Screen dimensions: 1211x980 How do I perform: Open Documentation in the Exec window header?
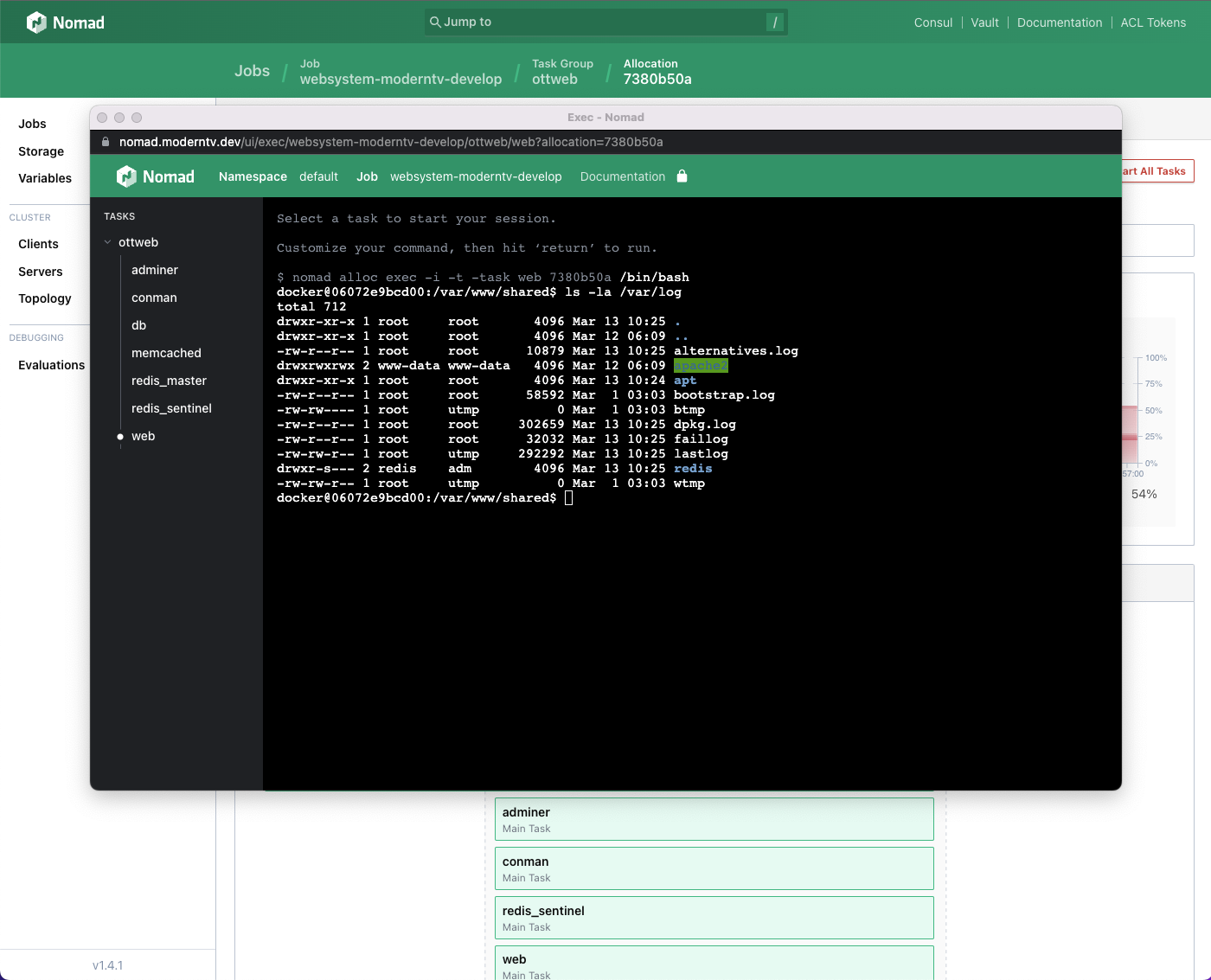623,176
